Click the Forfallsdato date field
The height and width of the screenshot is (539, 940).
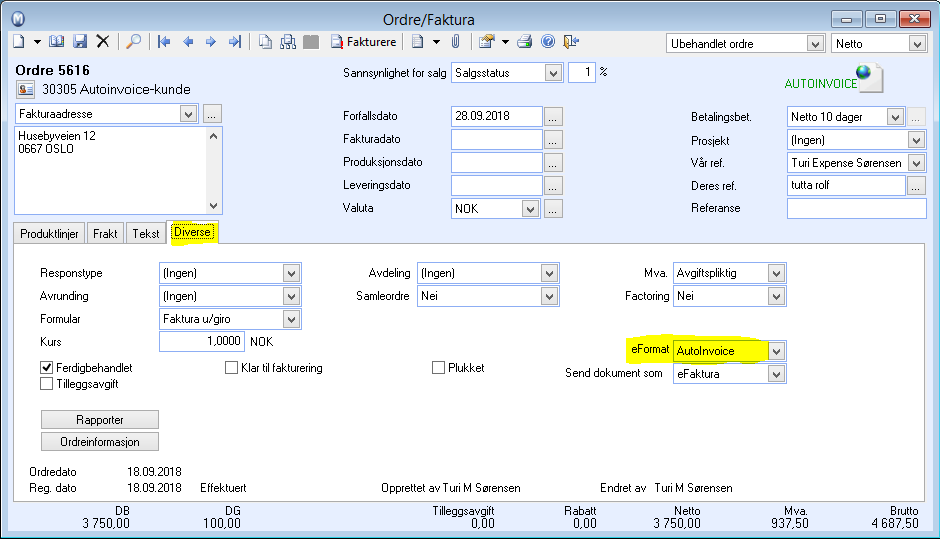tap(496, 116)
